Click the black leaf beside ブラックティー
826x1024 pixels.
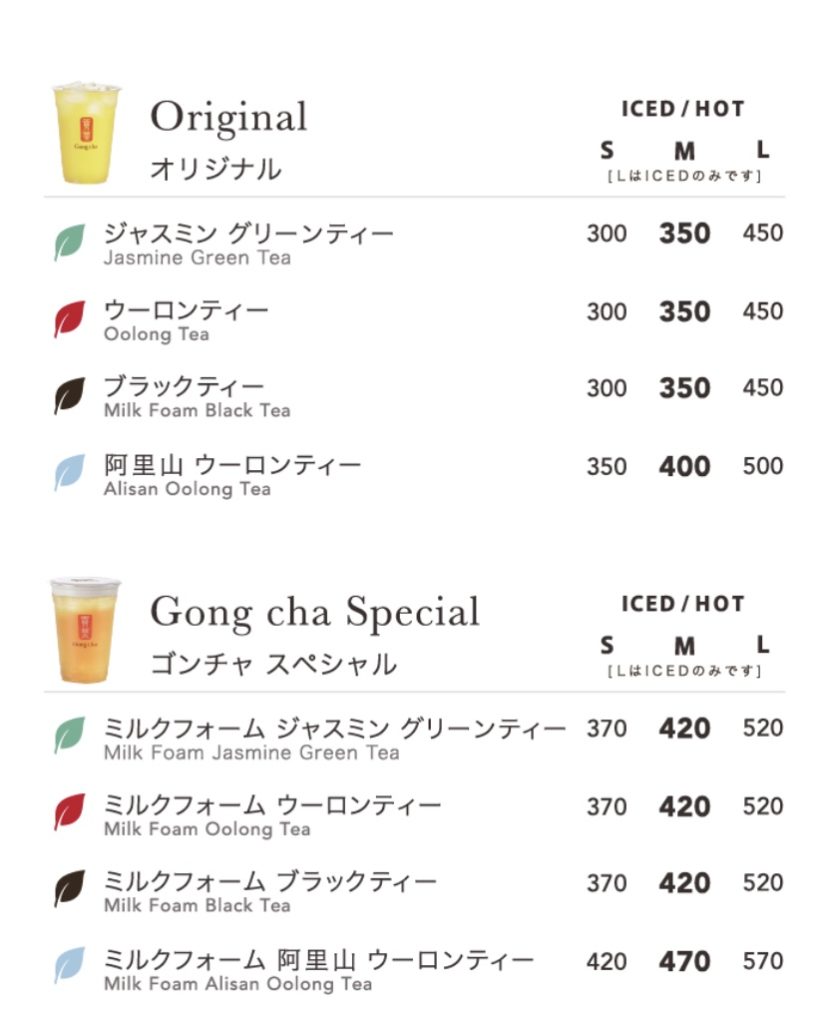69,396
